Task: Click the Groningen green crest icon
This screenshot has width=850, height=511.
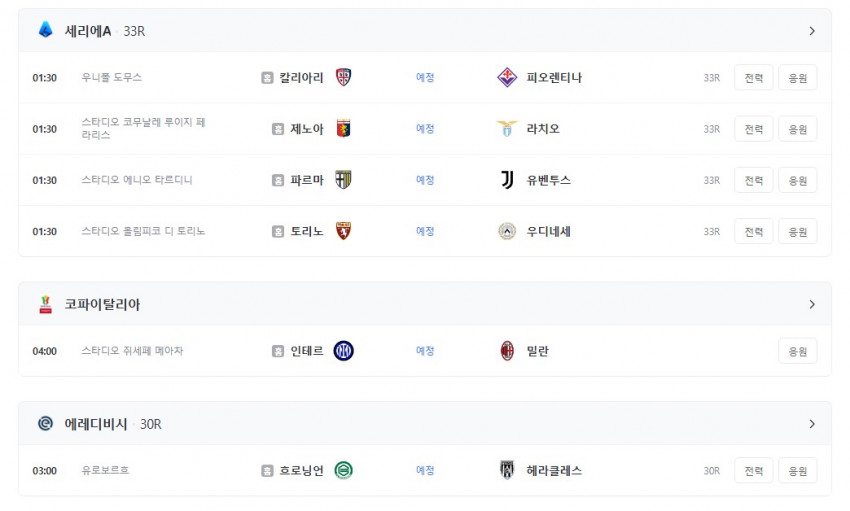Action: coord(343,470)
